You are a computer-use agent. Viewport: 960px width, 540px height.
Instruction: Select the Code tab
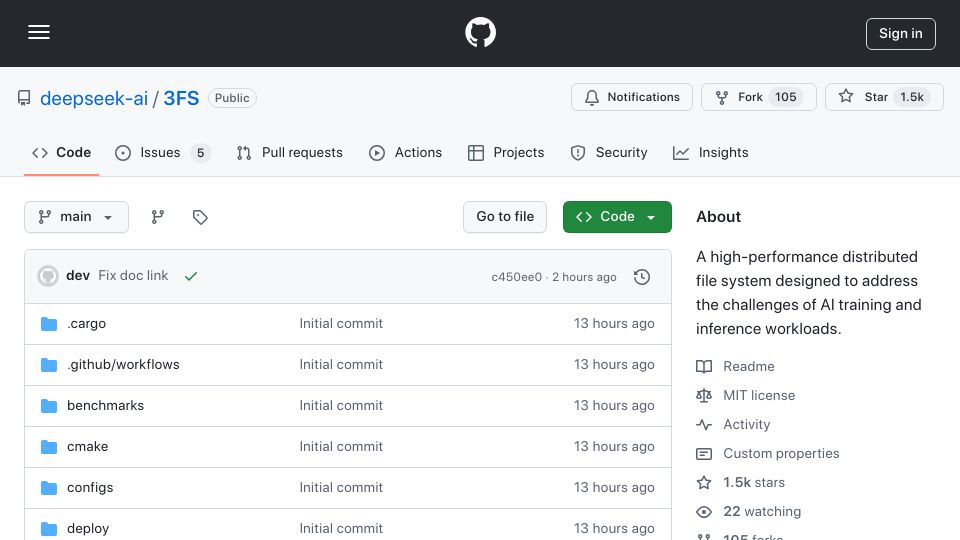point(61,152)
